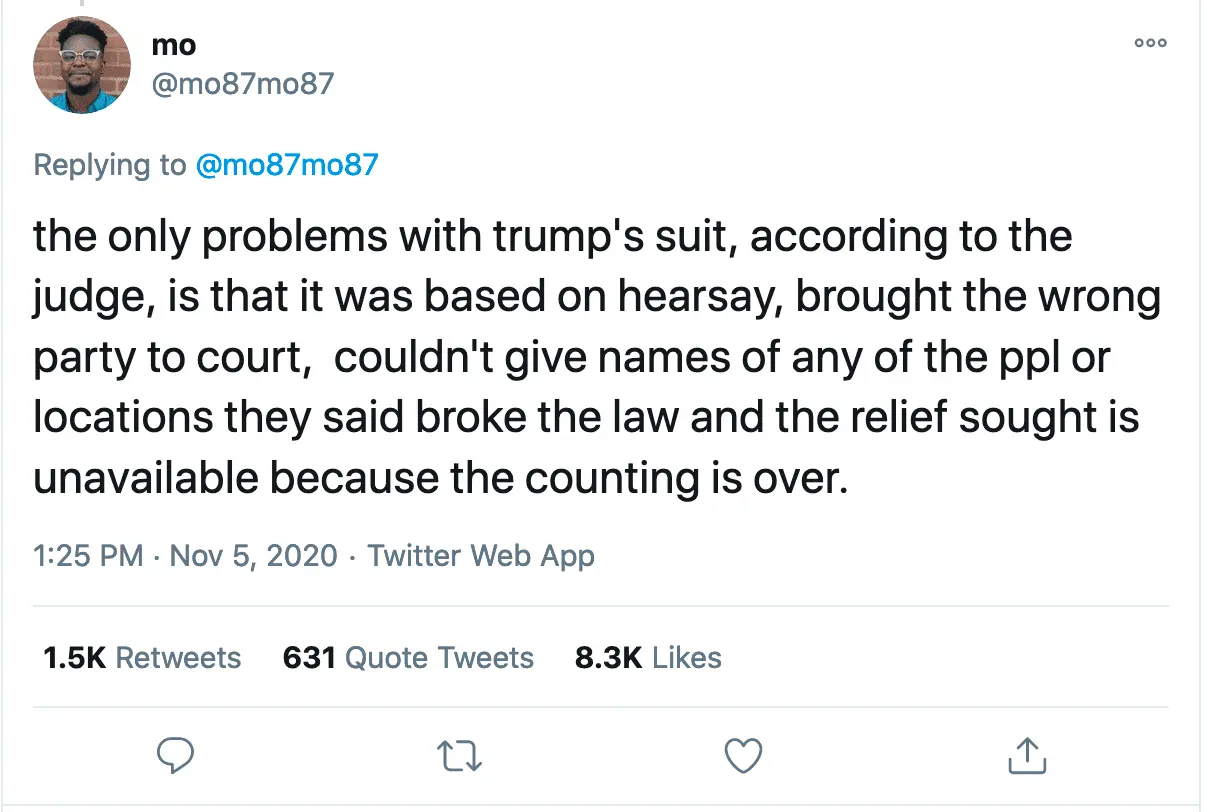Viewport: 1206px width, 812px height.
Task: Retweet this tweet using the arrows icon
Action: tap(461, 755)
